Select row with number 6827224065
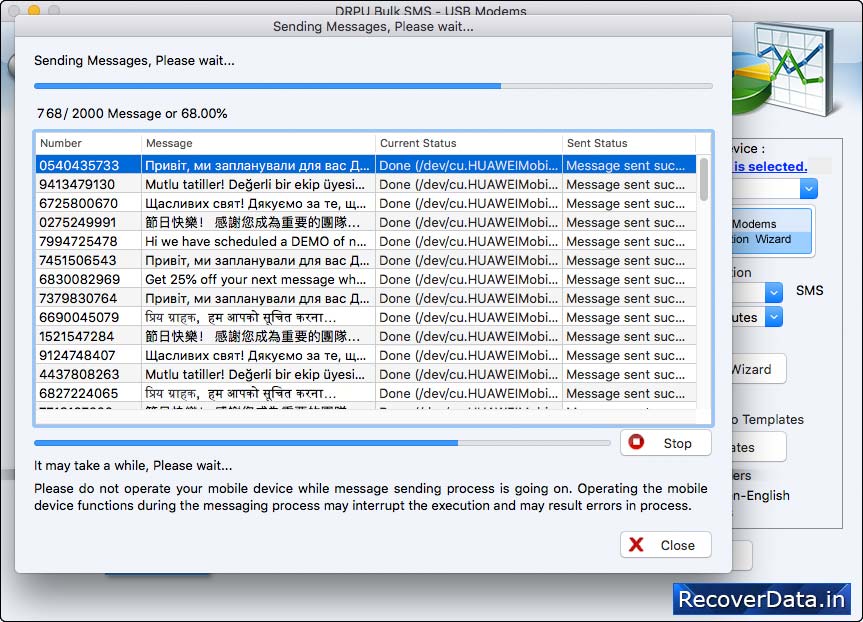The height and width of the screenshot is (622, 863). coord(366,393)
